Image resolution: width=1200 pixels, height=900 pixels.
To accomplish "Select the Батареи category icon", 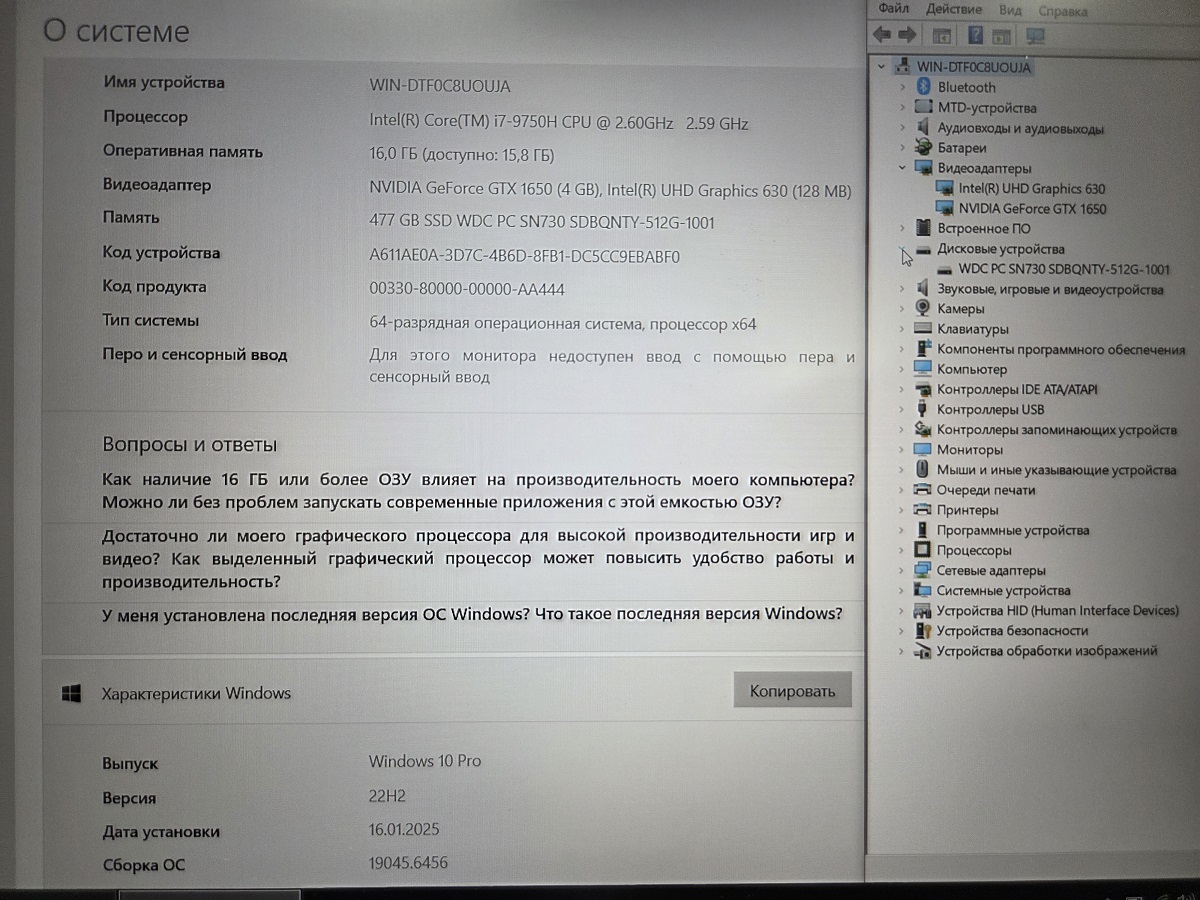I will click(923, 148).
